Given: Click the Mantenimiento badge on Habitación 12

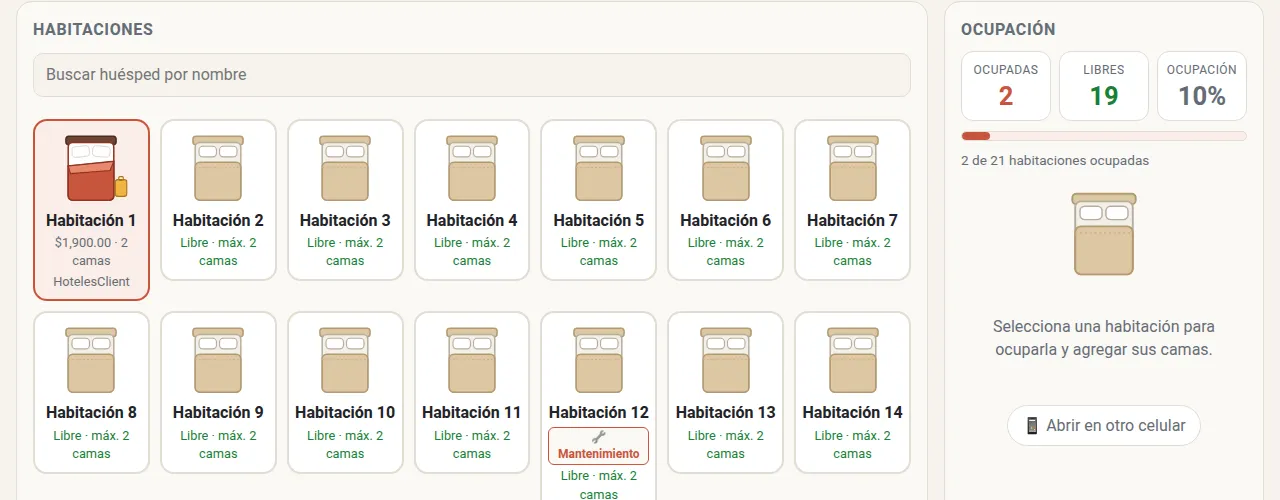Looking at the screenshot, I should coord(599,446).
